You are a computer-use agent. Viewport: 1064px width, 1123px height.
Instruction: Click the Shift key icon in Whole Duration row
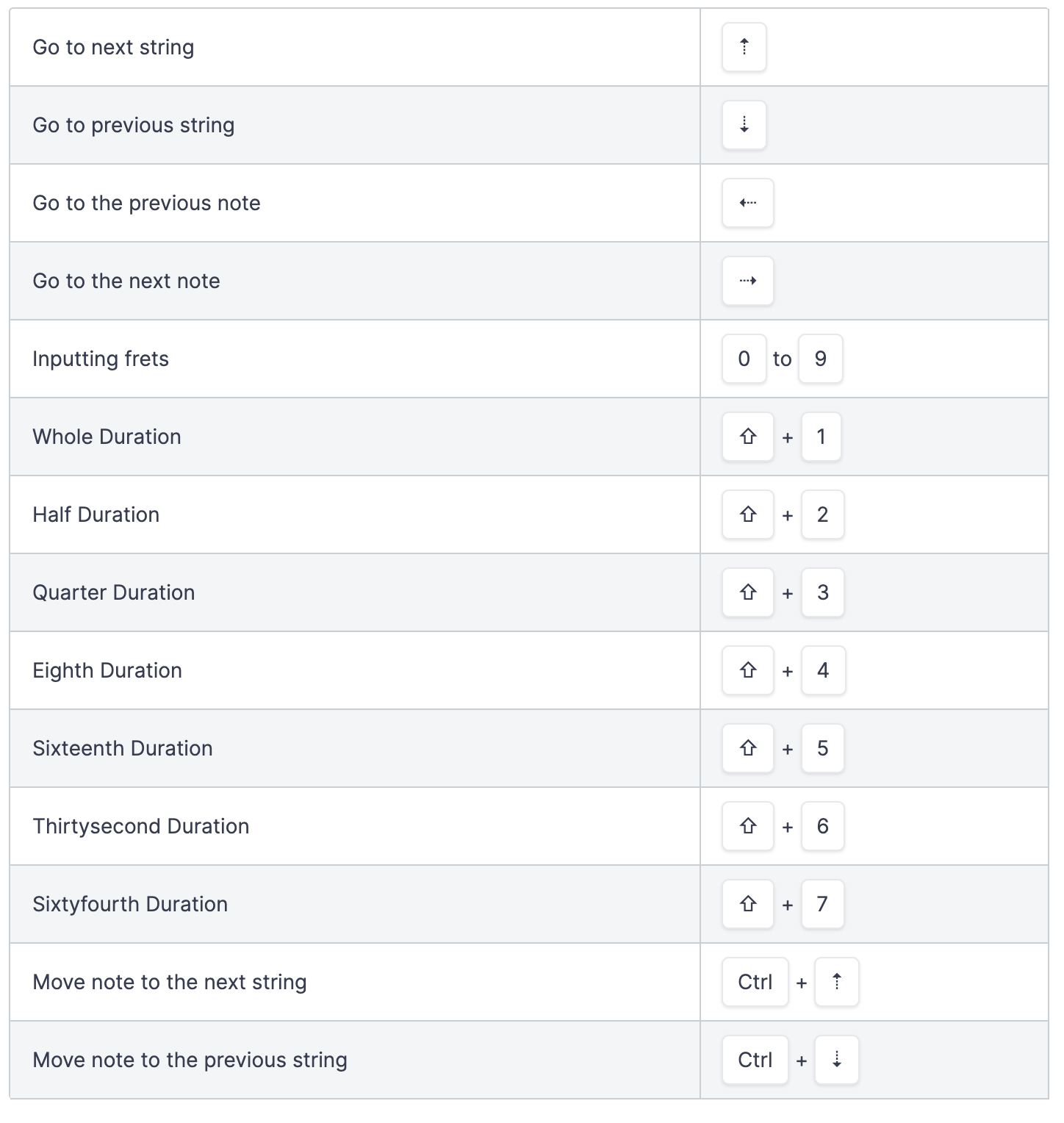click(x=747, y=437)
